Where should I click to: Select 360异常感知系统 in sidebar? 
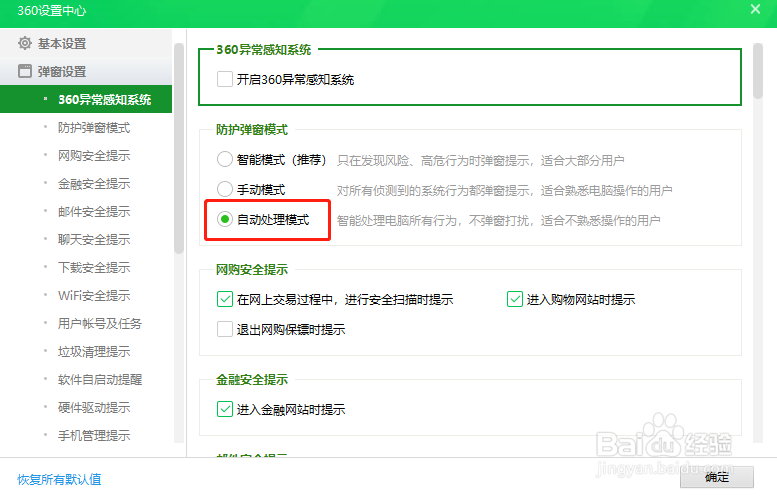point(86,99)
